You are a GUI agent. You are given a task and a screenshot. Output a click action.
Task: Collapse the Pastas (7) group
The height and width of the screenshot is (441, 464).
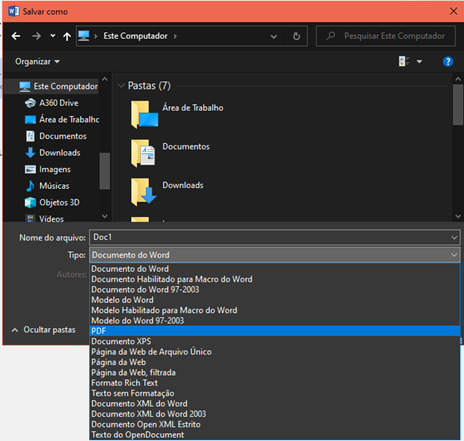121,86
